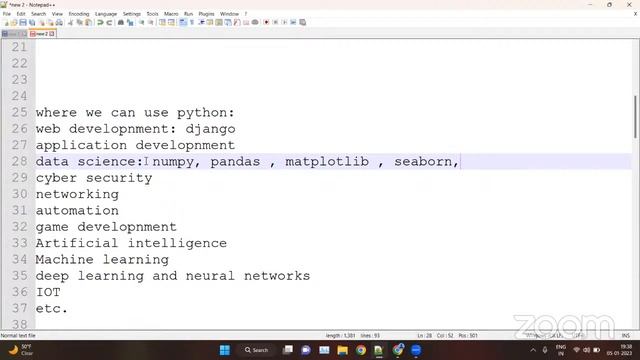Undo the last edit with the toolbar arrow
640x360 pixels.
[100, 22]
